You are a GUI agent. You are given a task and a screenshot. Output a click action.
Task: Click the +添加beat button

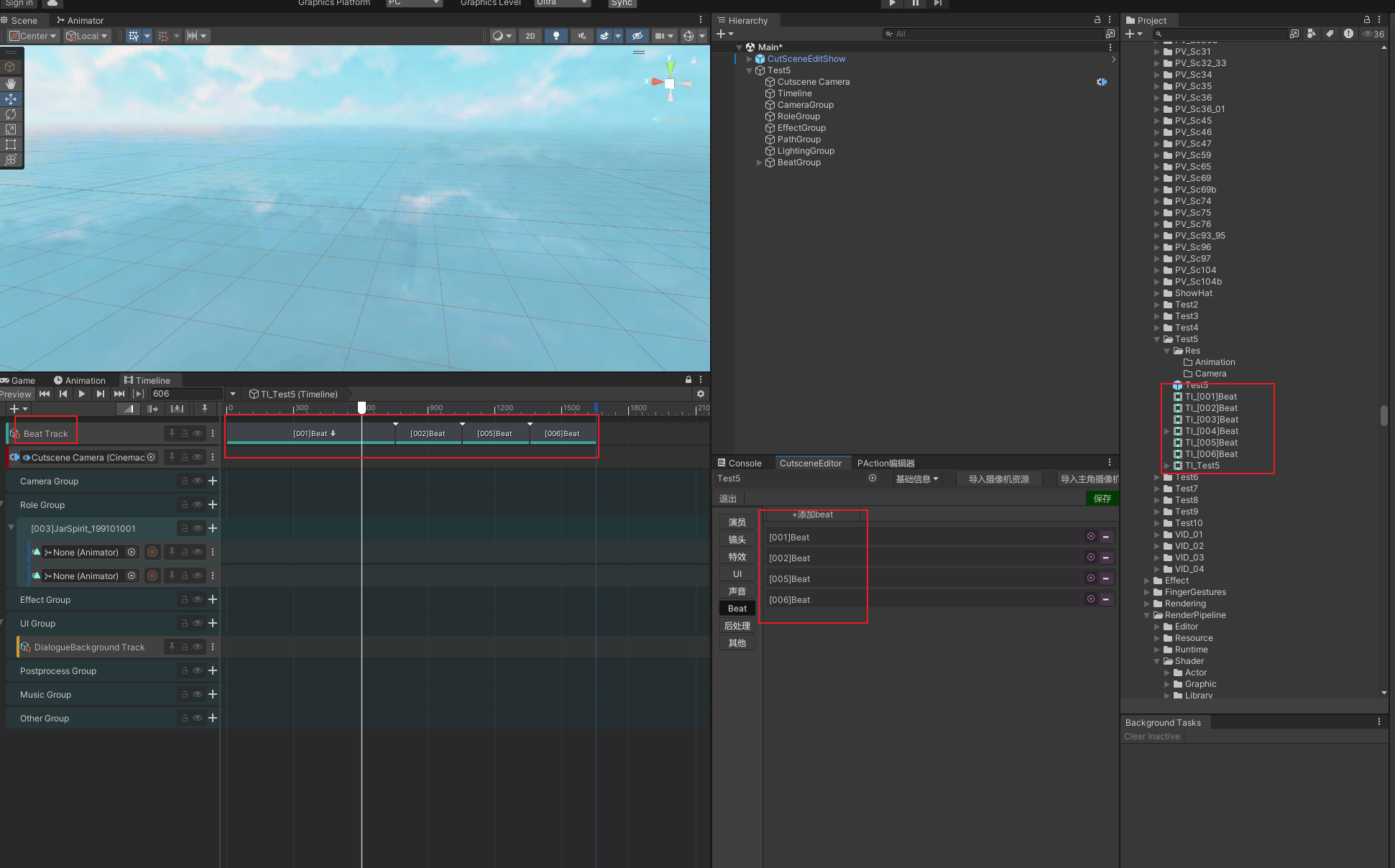[x=813, y=514]
